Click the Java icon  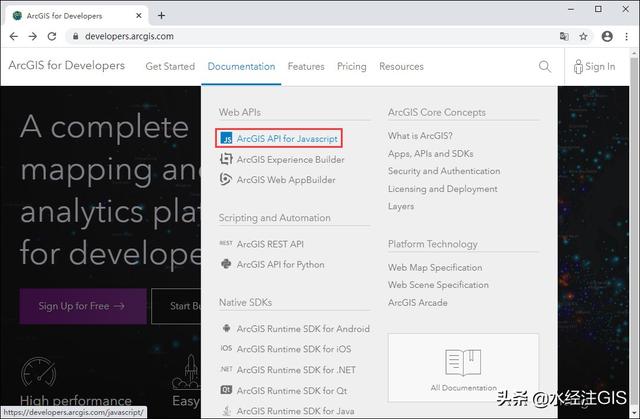click(226, 411)
